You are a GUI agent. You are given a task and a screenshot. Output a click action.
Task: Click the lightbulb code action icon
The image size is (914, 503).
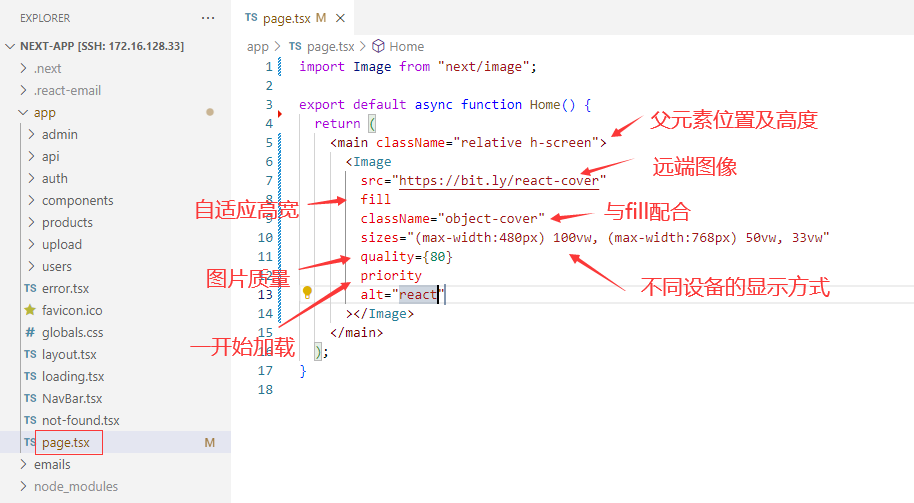307,293
